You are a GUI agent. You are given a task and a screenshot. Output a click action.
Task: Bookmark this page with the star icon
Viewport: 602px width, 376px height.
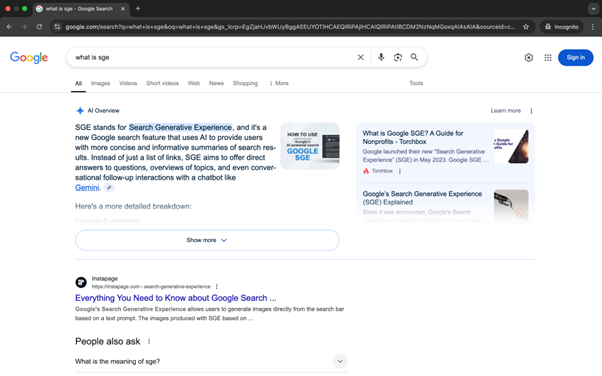526,27
